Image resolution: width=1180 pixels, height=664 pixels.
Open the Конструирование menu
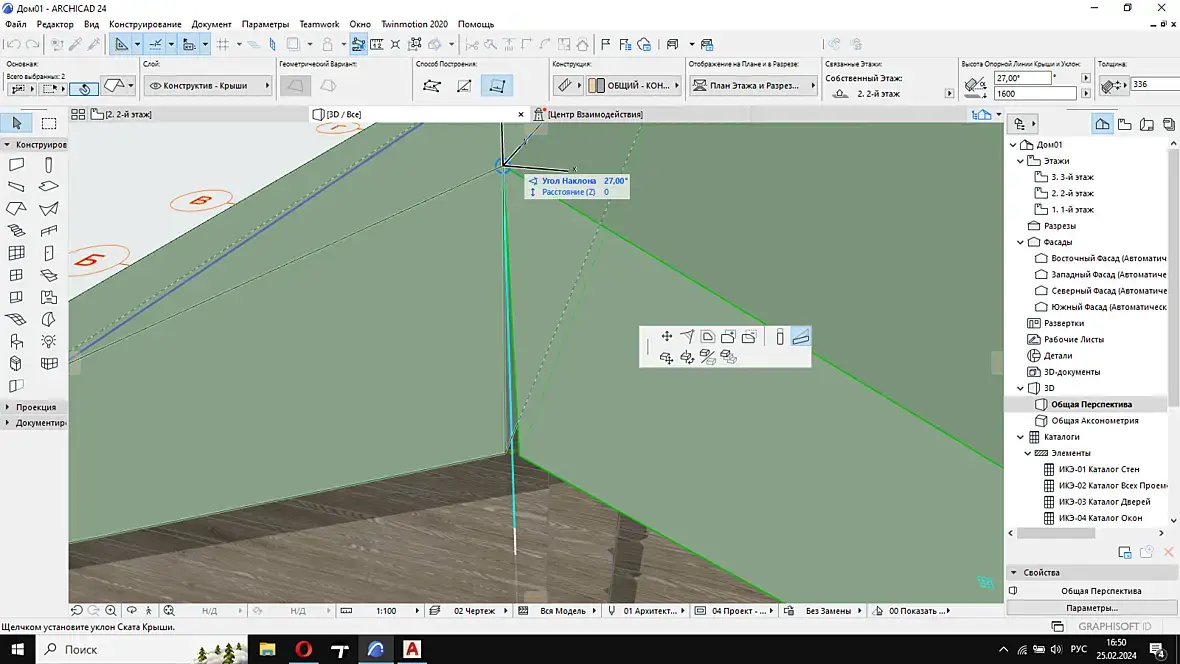pyautogui.click(x=145, y=24)
